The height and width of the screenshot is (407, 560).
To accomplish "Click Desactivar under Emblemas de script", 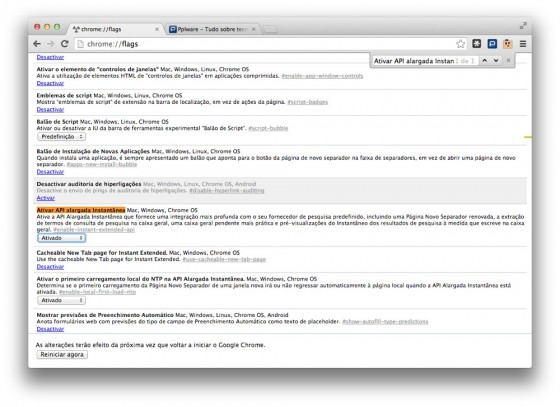I will tap(50, 110).
